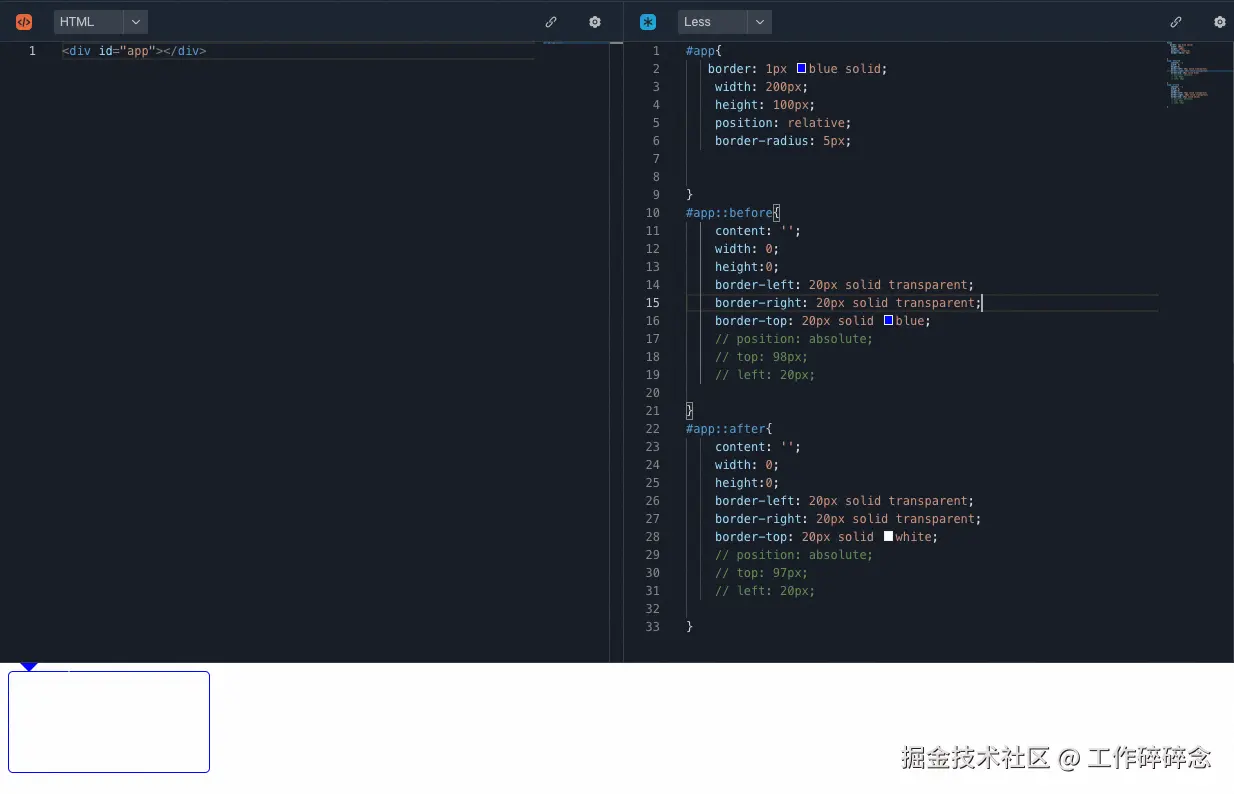This screenshot has height=794, width=1234.
Task: Click the blue triangle in preview
Action: [29, 666]
